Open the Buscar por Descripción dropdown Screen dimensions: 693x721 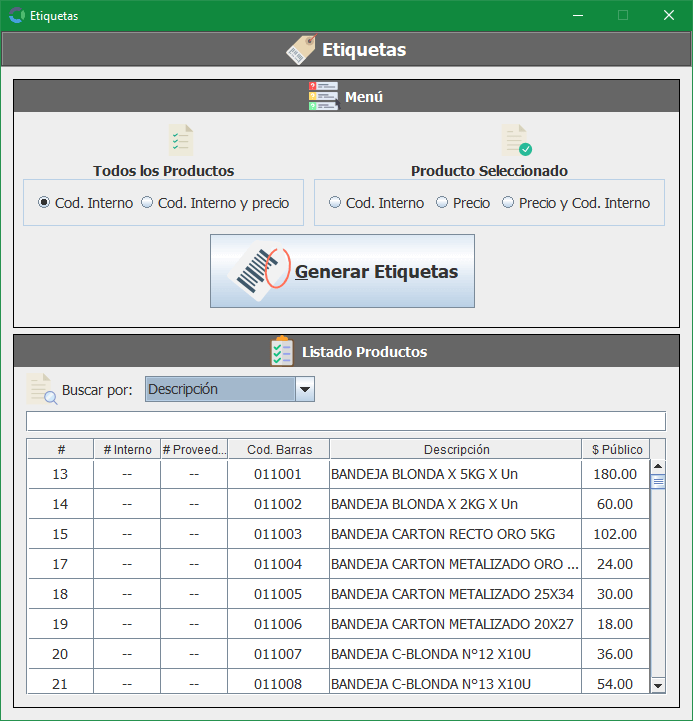pos(305,389)
